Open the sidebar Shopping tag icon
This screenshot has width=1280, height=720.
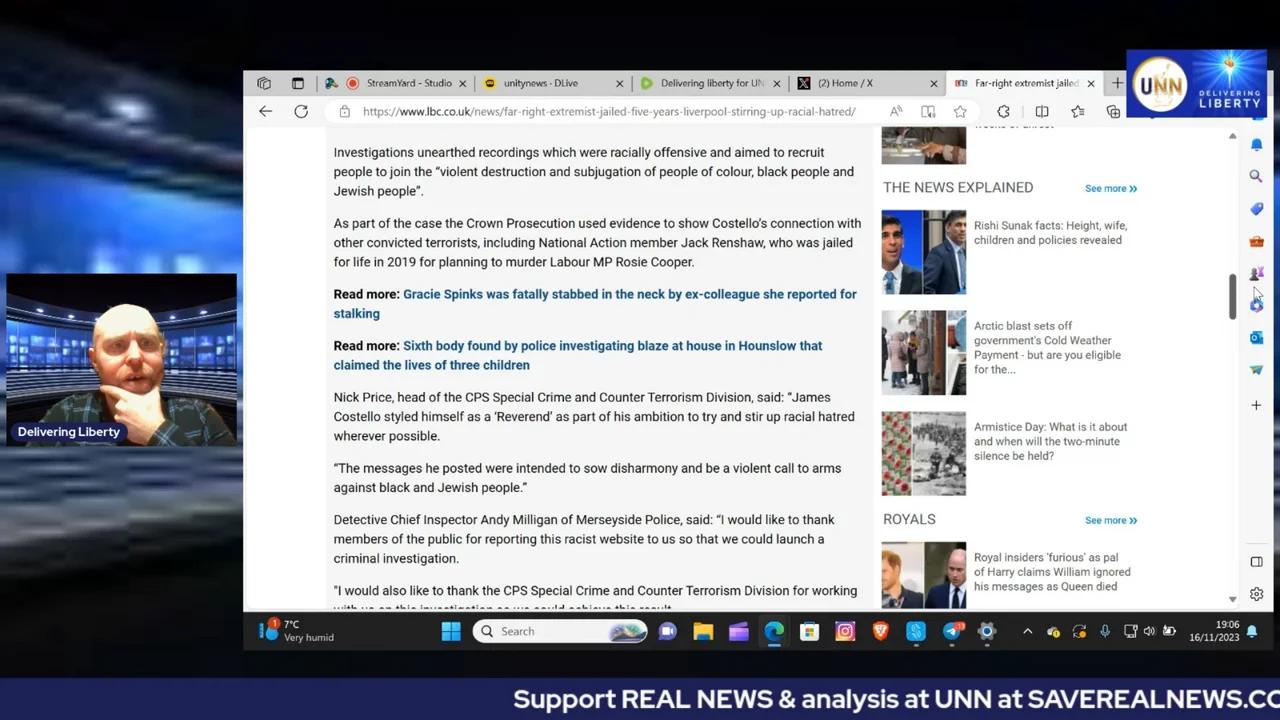pos(1256,208)
